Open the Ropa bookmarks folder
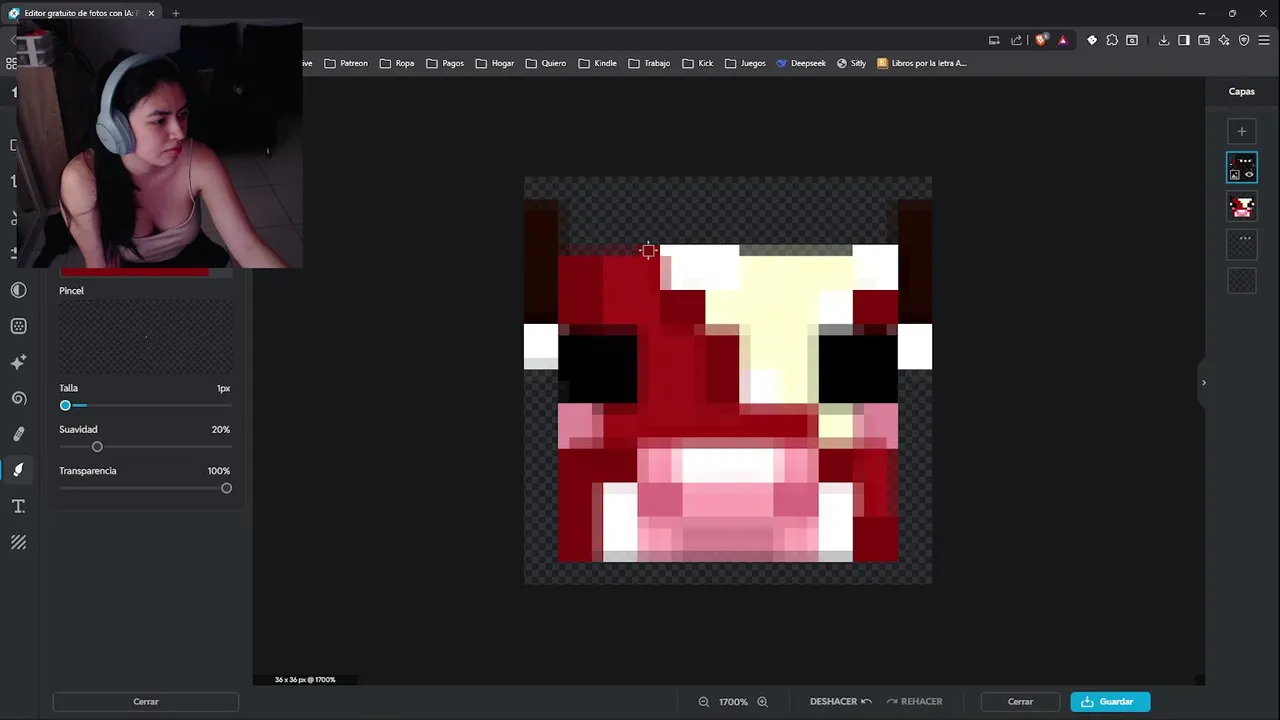1280x720 pixels. pyautogui.click(x=397, y=63)
